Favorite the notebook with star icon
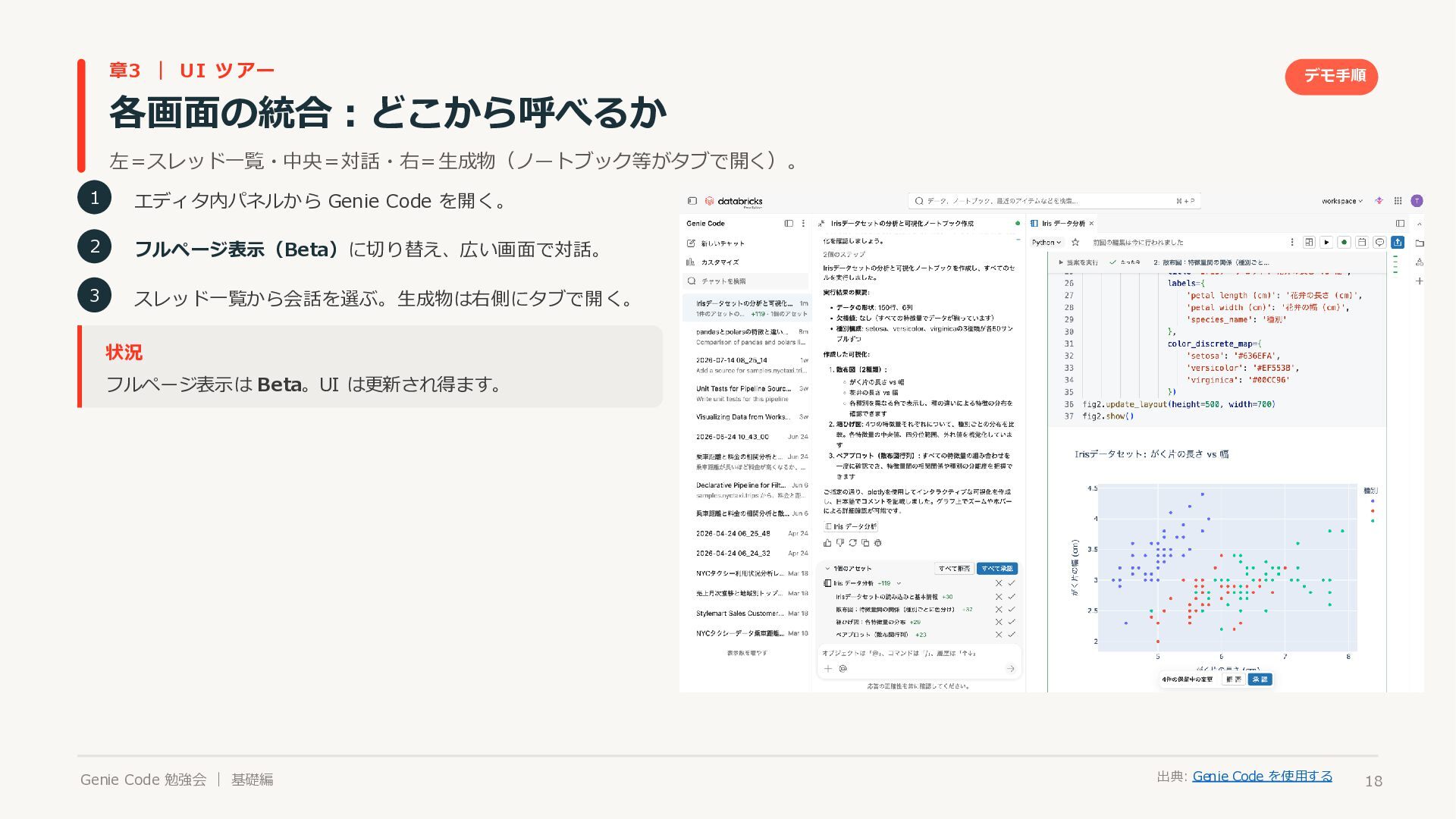This screenshot has width=1456, height=819. [x=1075, y=243]
